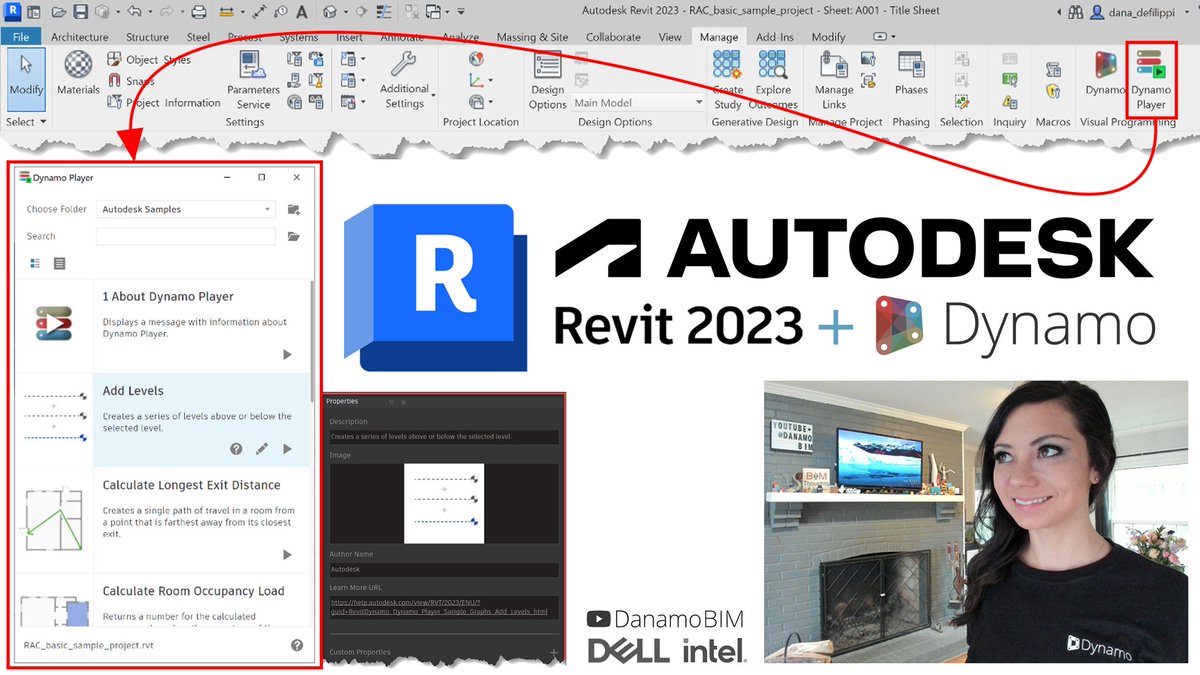Switch Dynamo Player to compact list view
Image resolution: width=1200 pixels, height=675 pixels.
[x=59, y=264]
